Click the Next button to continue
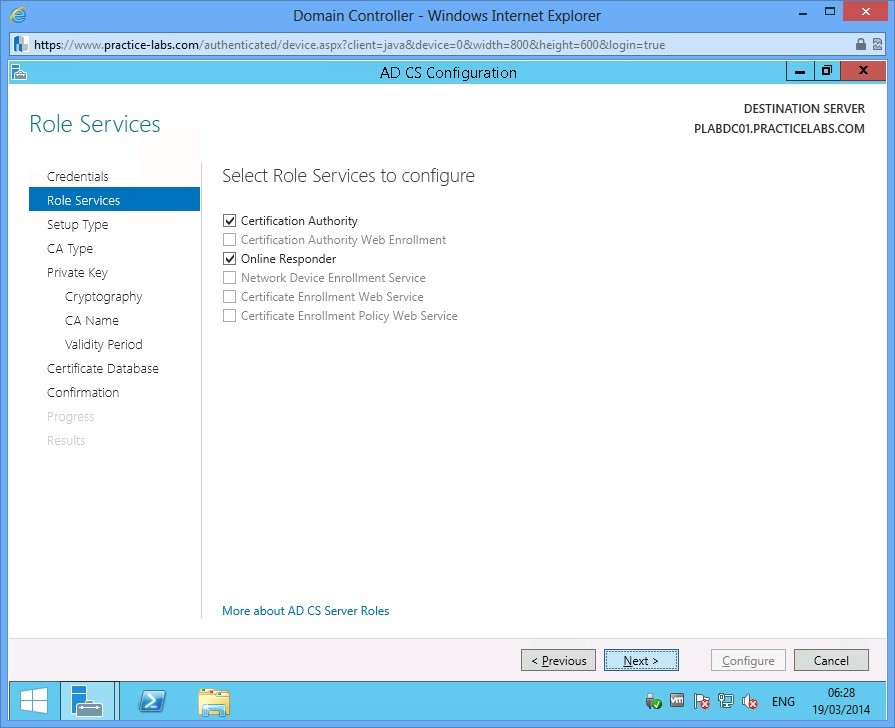The width and height of the screenshot is (895, 728). (641, 660)
